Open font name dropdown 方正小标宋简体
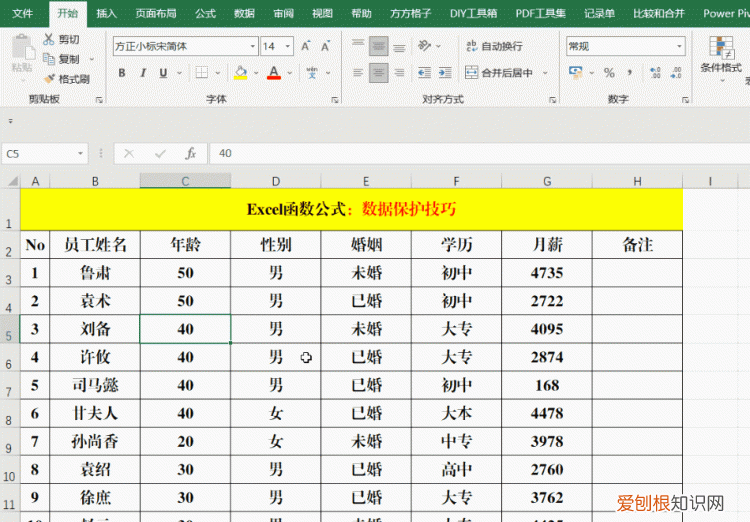This screenshot has height=522, width=750. pos(253,46)
